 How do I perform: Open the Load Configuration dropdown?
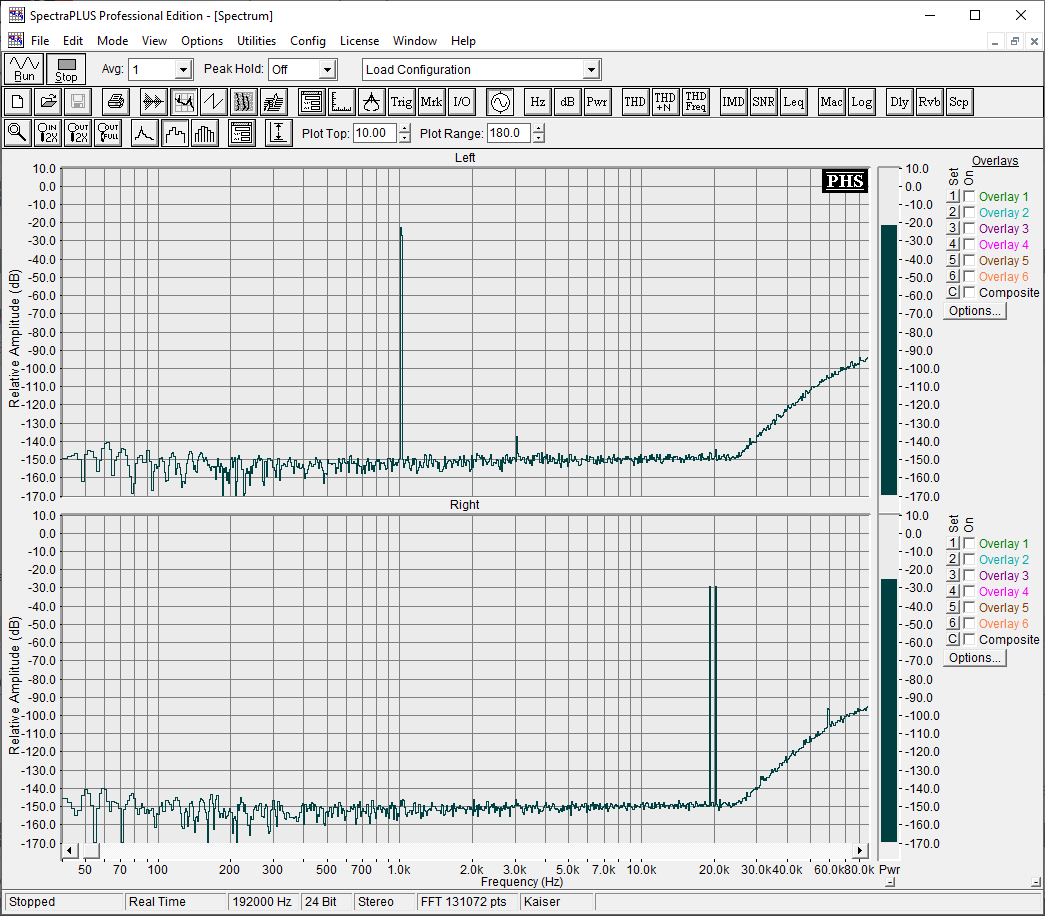[591, 69]
